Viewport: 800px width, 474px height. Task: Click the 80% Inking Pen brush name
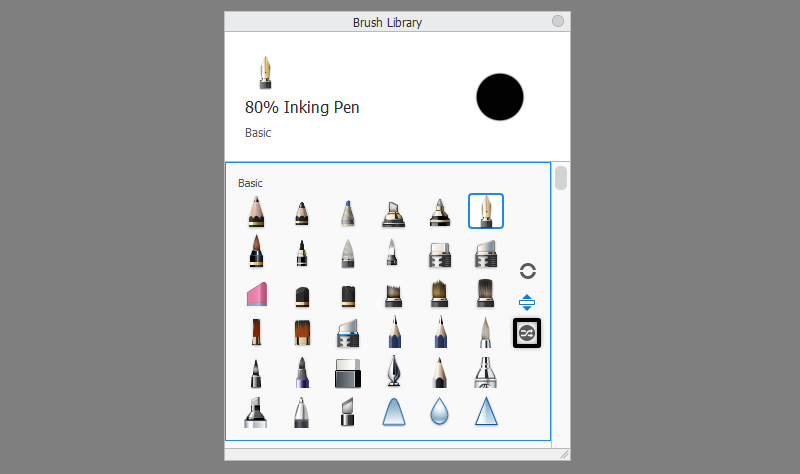pos(302,107)
